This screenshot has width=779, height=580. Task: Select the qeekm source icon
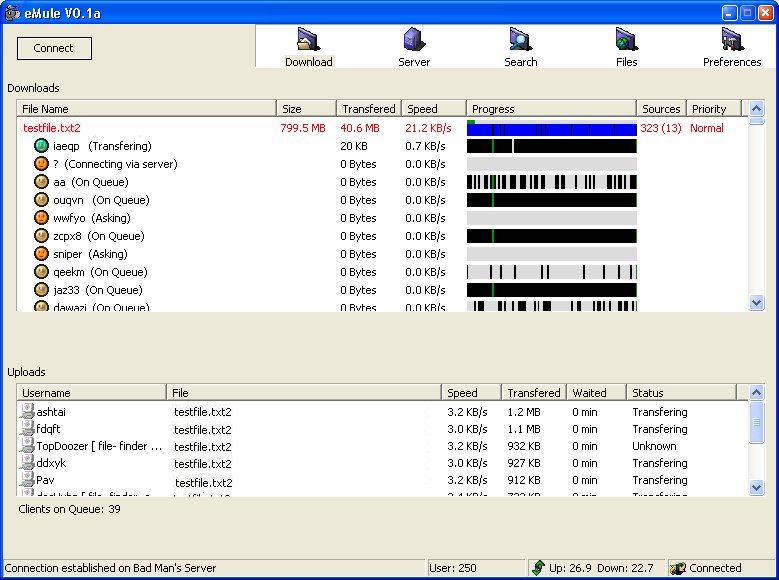click(x=41, y=272)
